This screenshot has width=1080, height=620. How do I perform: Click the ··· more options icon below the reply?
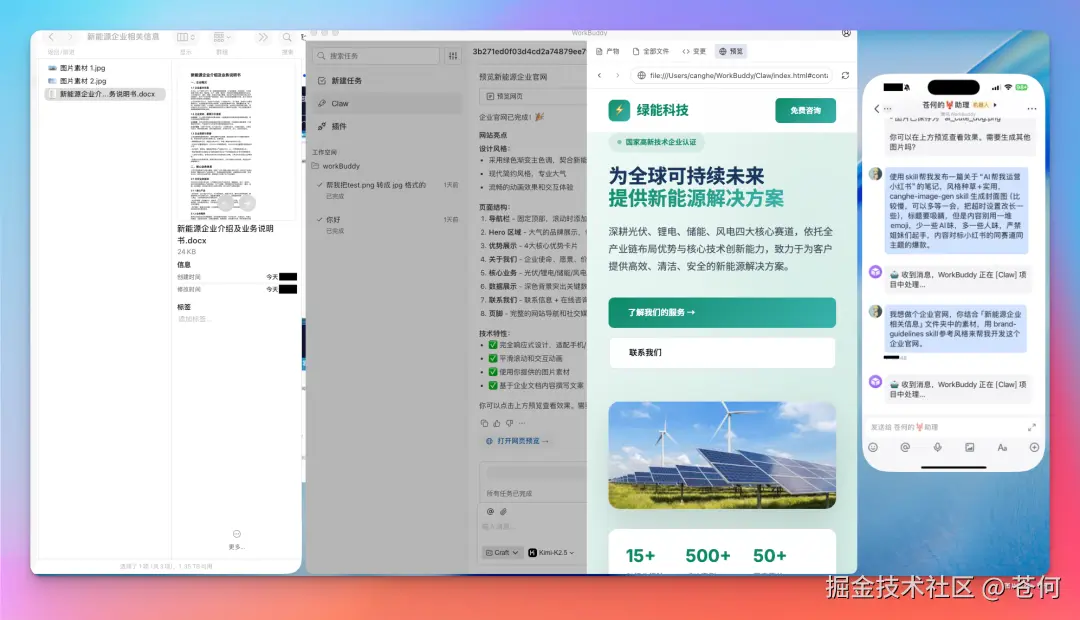point(521,422)
